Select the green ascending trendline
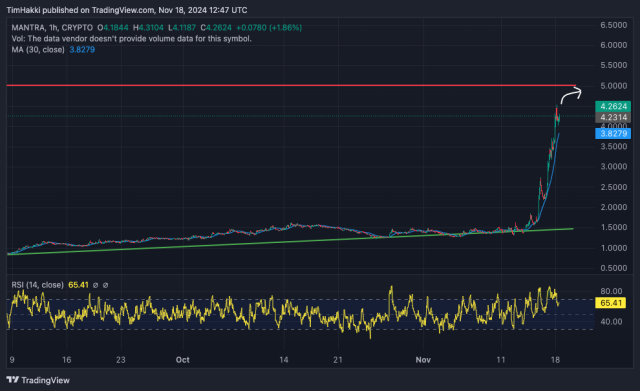 290,242
